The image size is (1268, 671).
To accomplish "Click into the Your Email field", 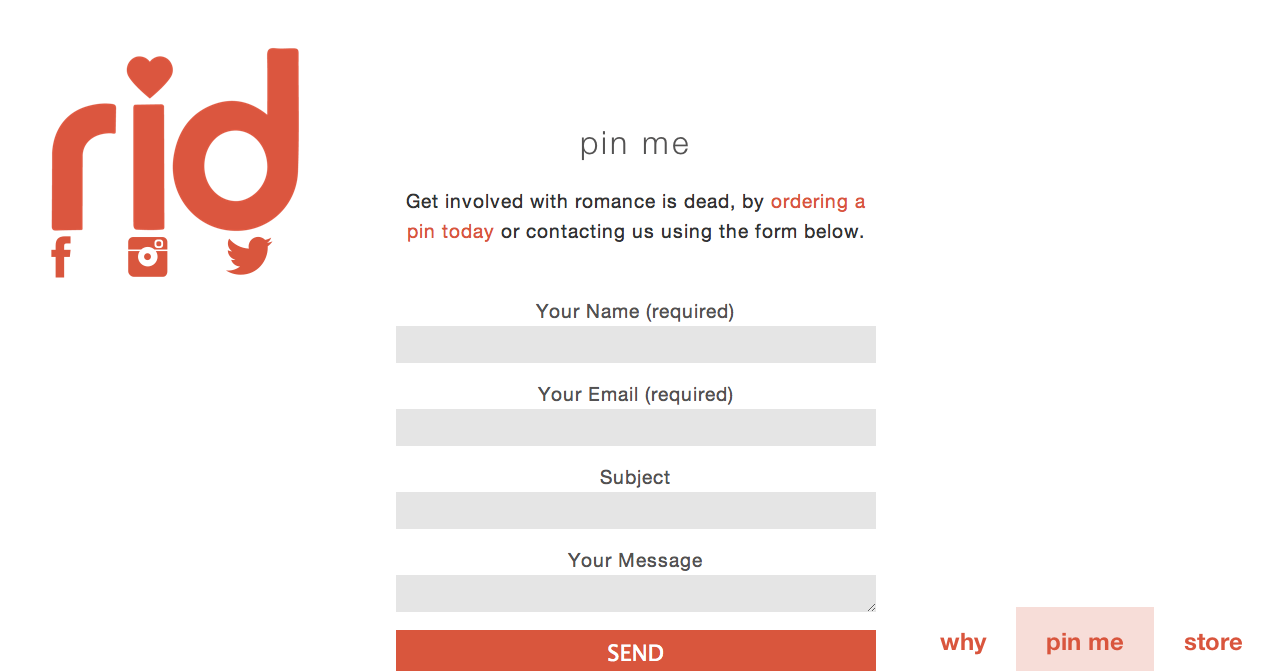I will (635, 427).
